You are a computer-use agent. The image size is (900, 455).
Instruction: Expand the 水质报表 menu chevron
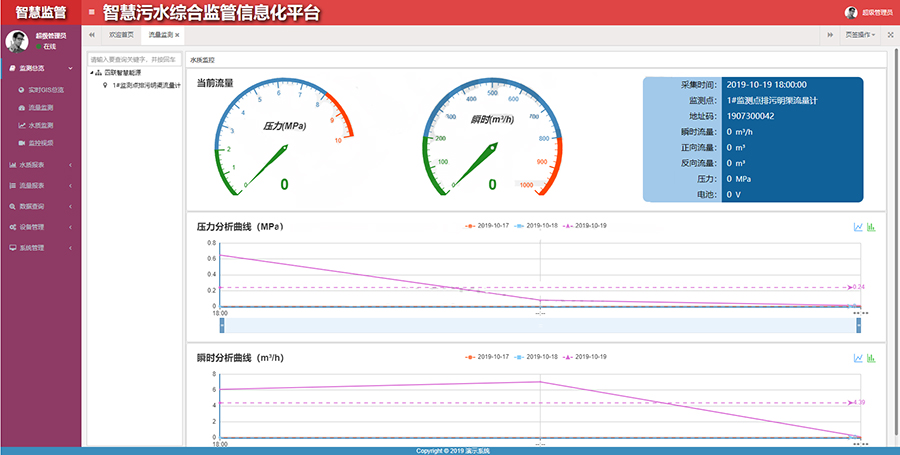[x=71, y=165]
